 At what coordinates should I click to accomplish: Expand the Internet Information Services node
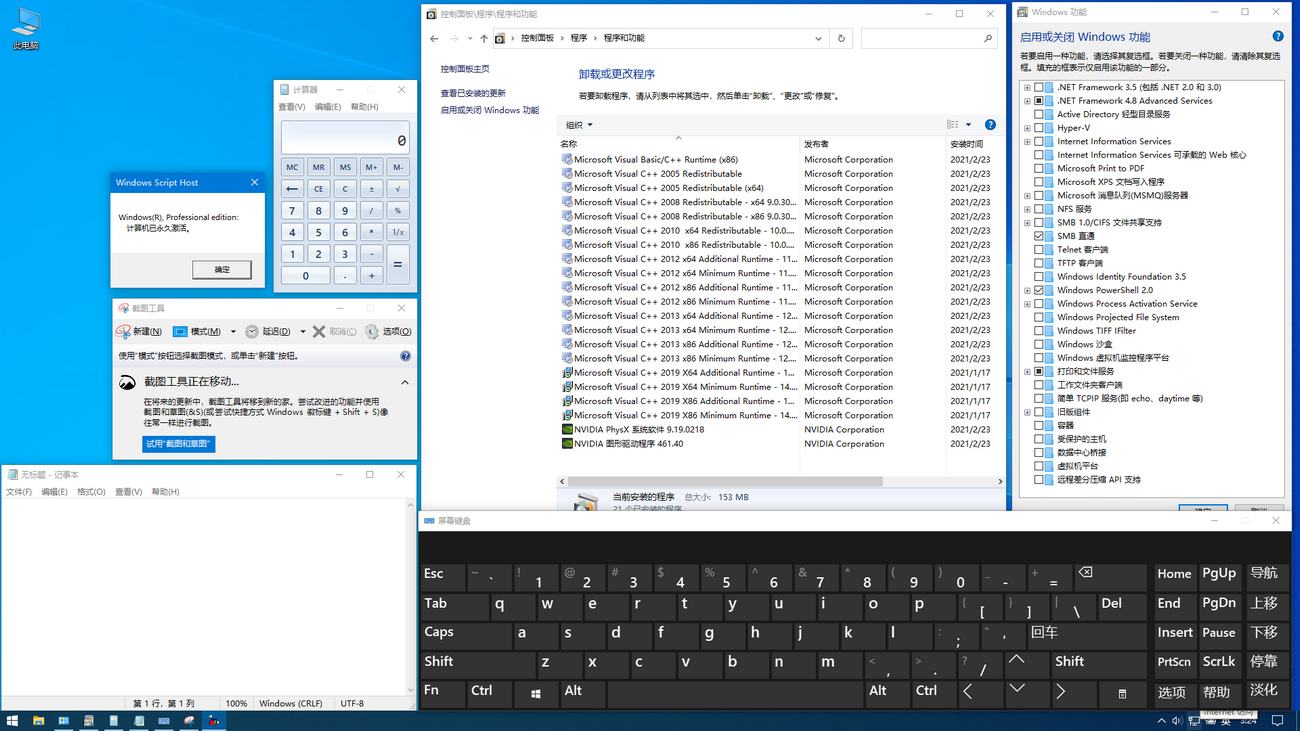(x=1027, y=142)
